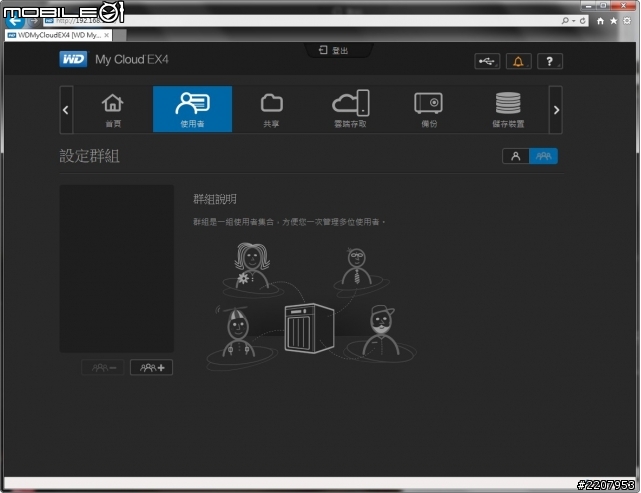Switch to single user view
The width and height of the screenshot is (641, 493).
point(515,156)
